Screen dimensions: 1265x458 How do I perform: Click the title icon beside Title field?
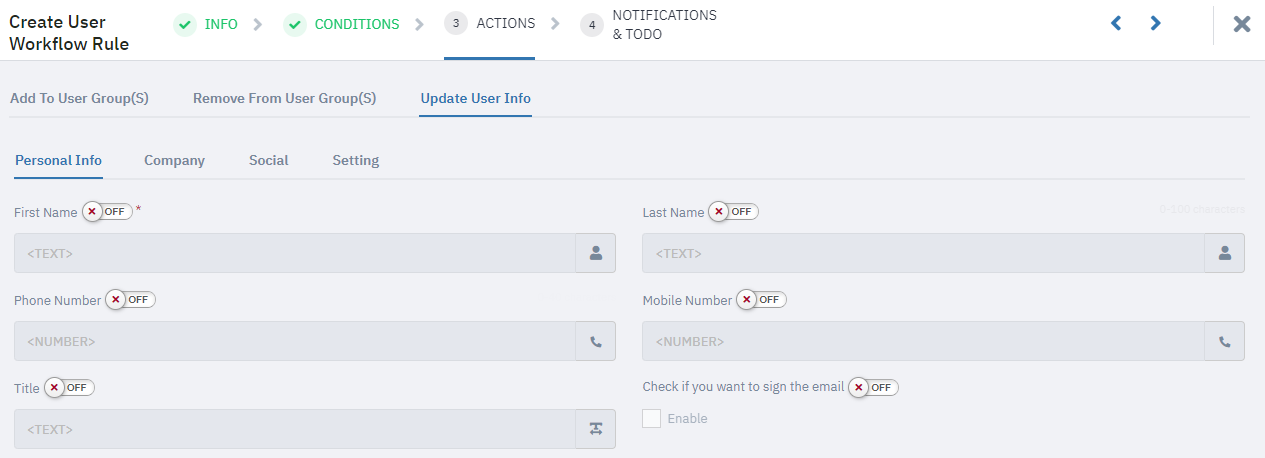click(x=596, y=429)
